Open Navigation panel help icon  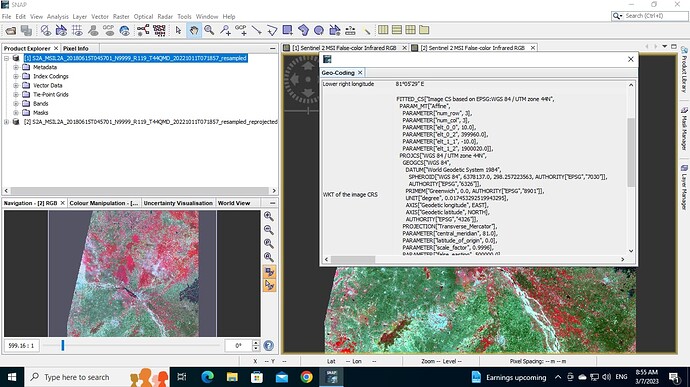coord(269,346)
